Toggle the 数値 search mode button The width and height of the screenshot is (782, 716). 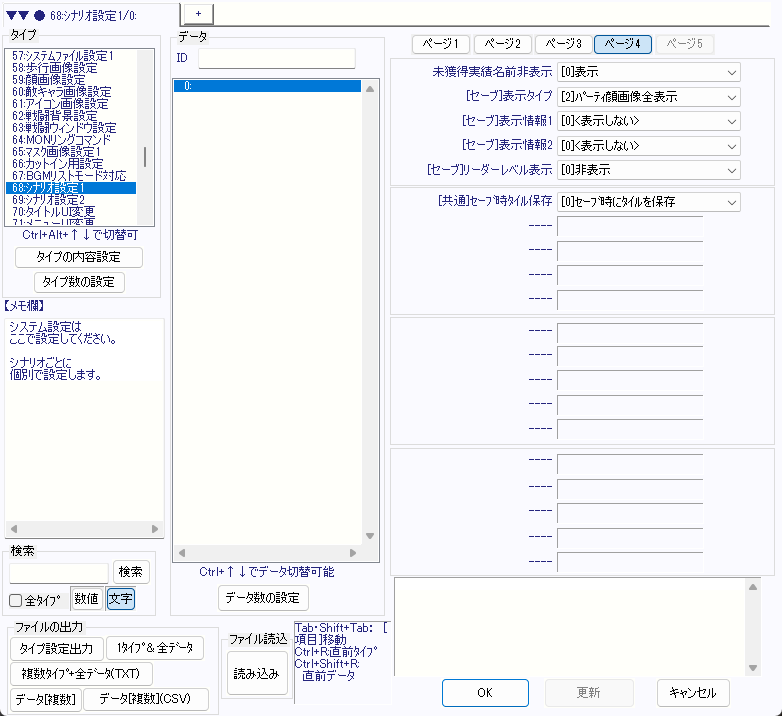pyautogui.click(x=86, y=599)
